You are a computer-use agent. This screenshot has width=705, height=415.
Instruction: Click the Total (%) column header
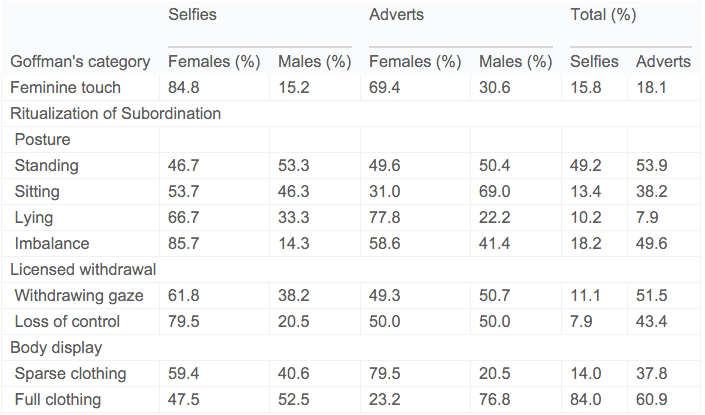click(x=603, y=16)
